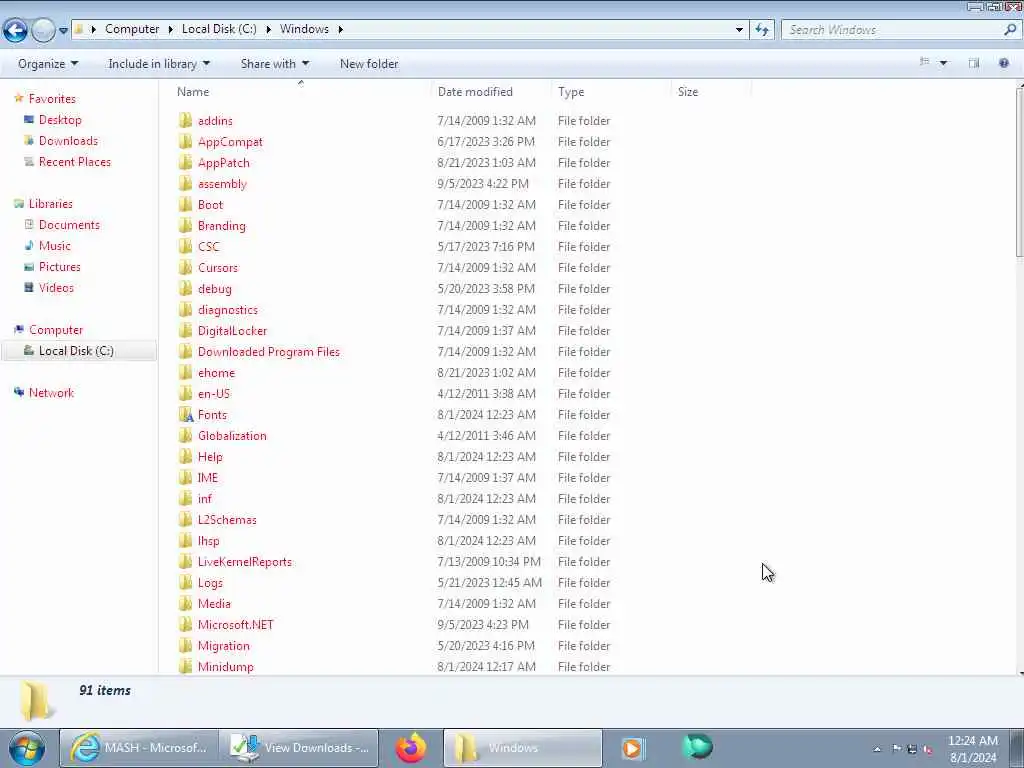Select Network in the navigation pane
This screenshot has height=768, width=1024.
(51, 392)
